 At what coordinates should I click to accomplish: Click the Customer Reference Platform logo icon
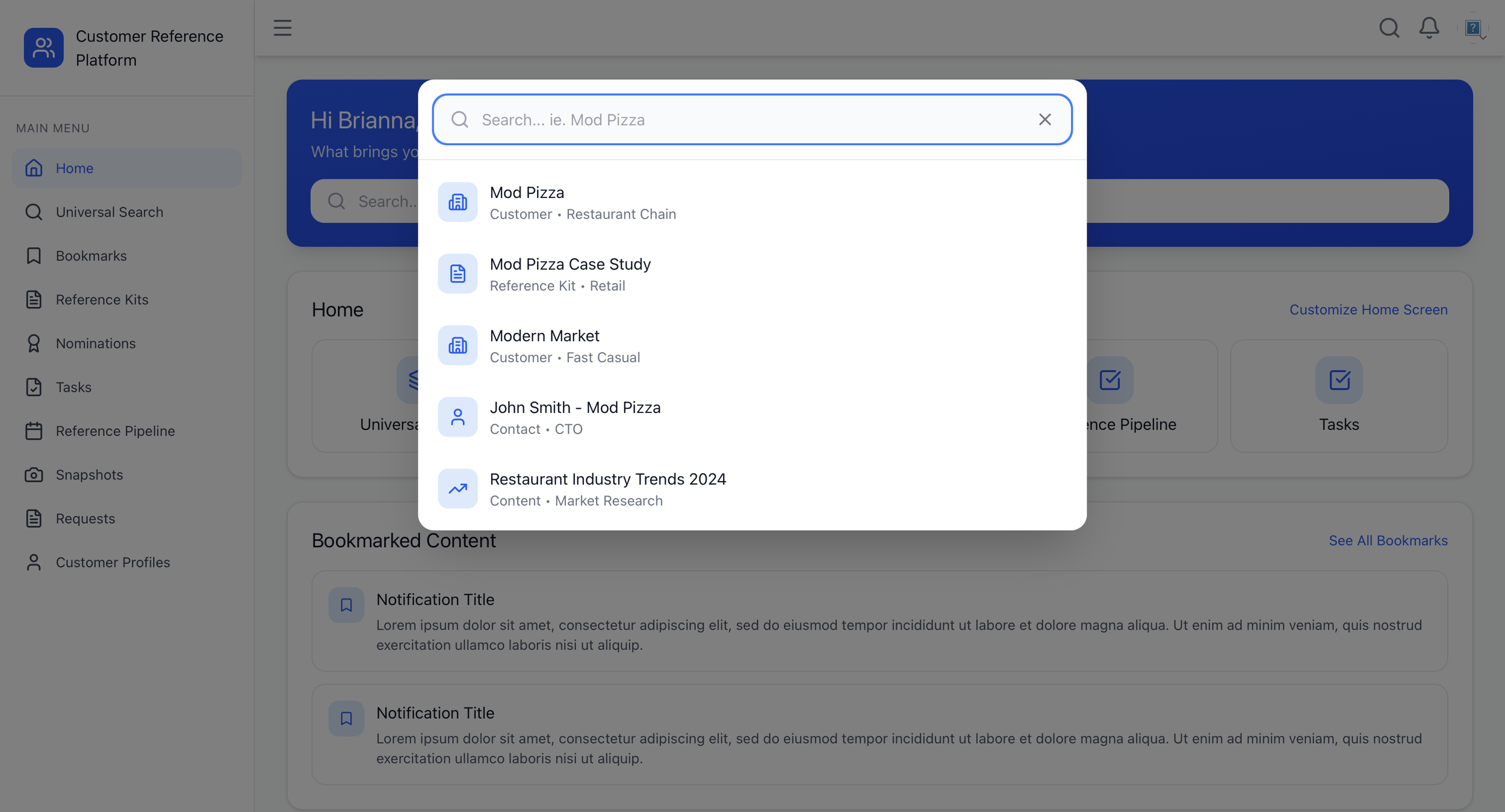[43, 48]
